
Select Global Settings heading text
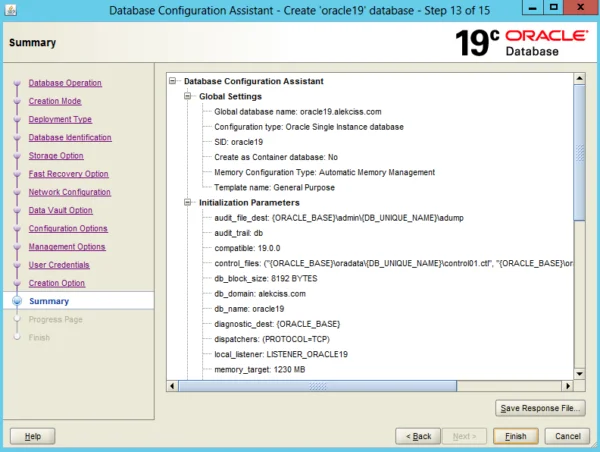230,96
